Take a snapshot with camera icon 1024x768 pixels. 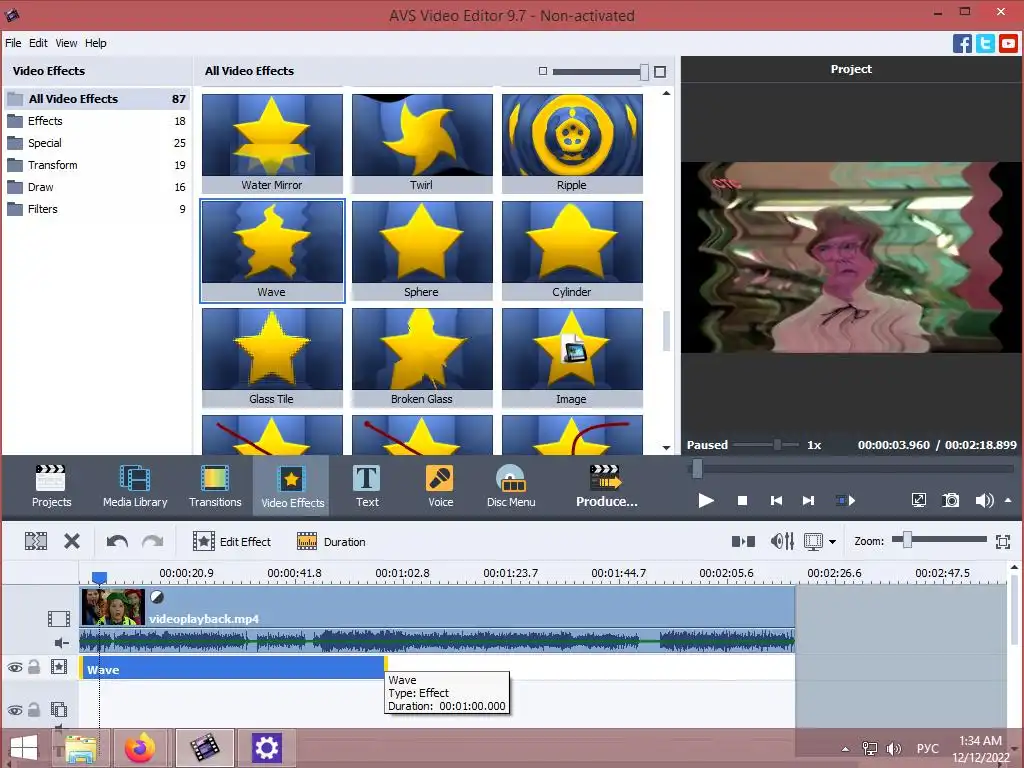(951, 500)
